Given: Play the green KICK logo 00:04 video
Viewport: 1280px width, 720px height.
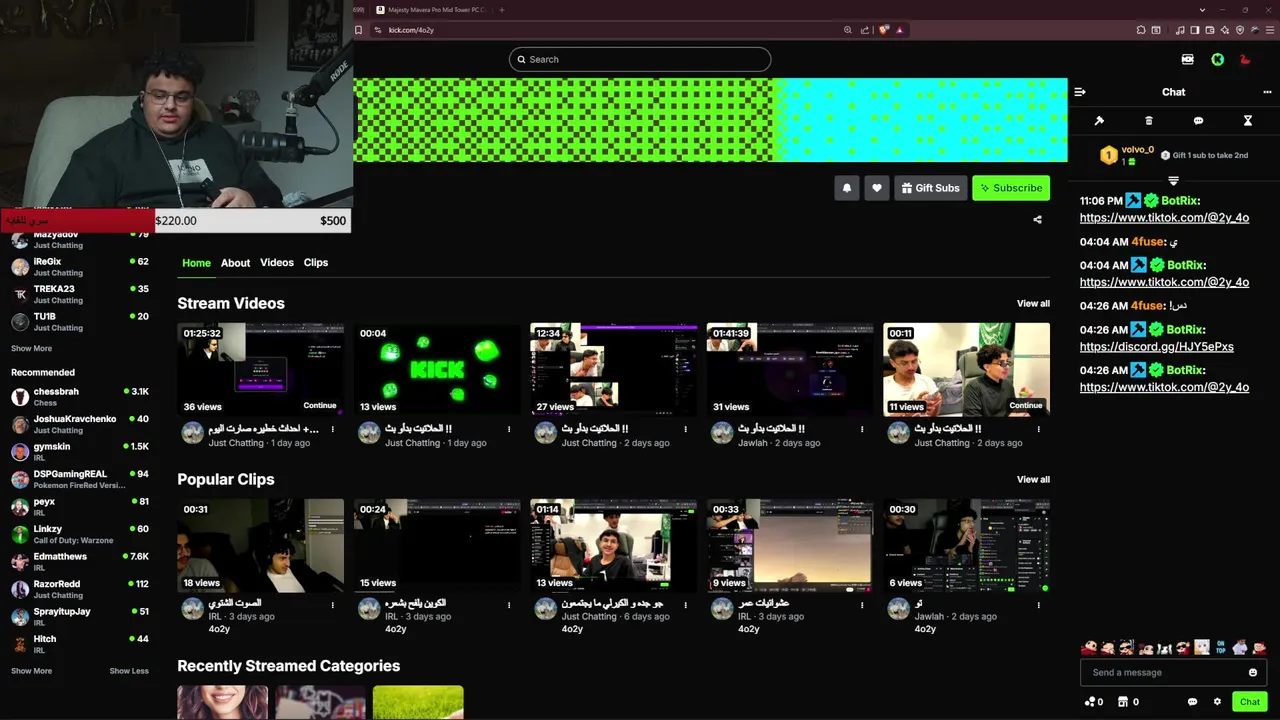Looking at the screenshot, I should point(437,369).
